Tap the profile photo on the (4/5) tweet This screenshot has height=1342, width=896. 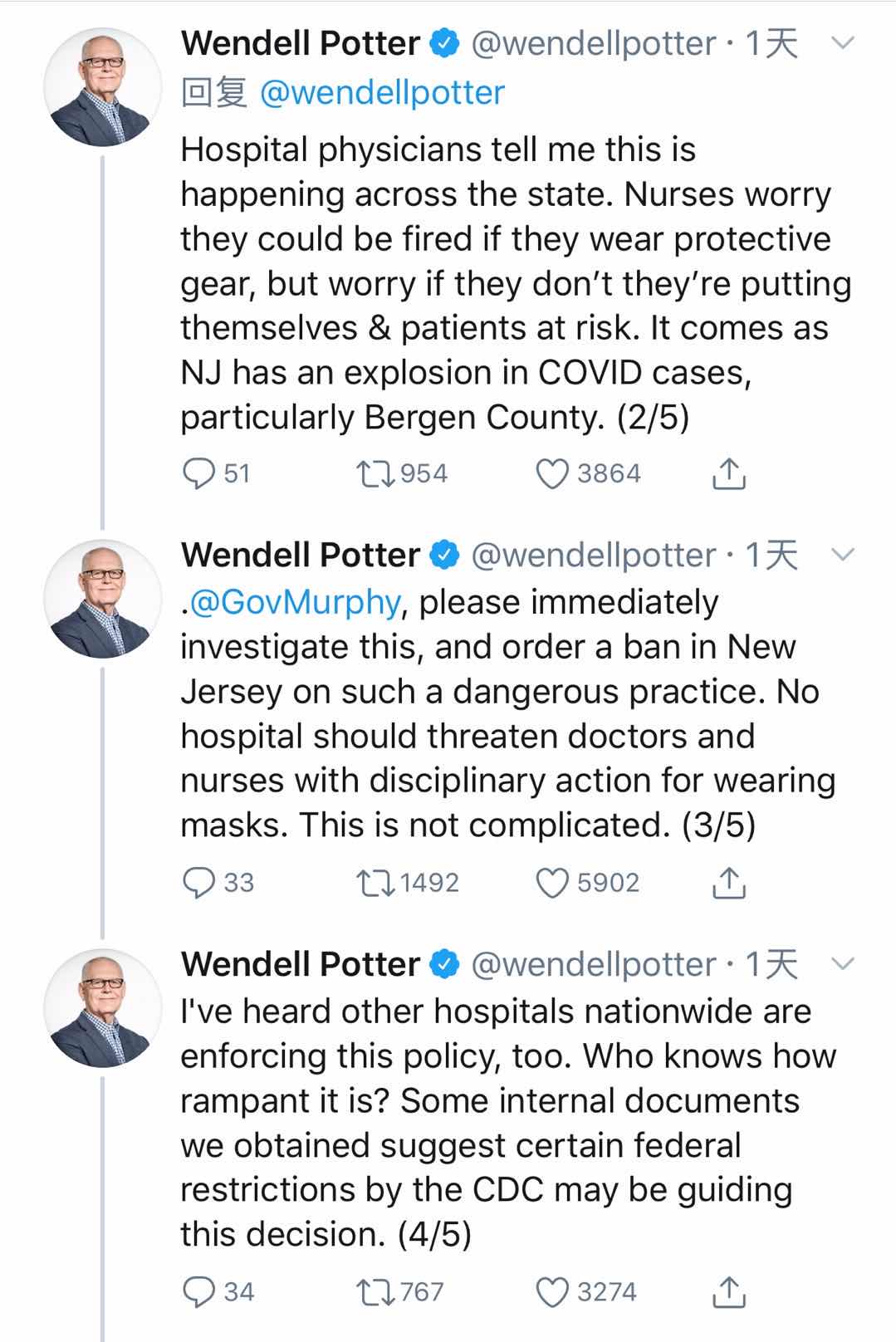point(102,1008)
